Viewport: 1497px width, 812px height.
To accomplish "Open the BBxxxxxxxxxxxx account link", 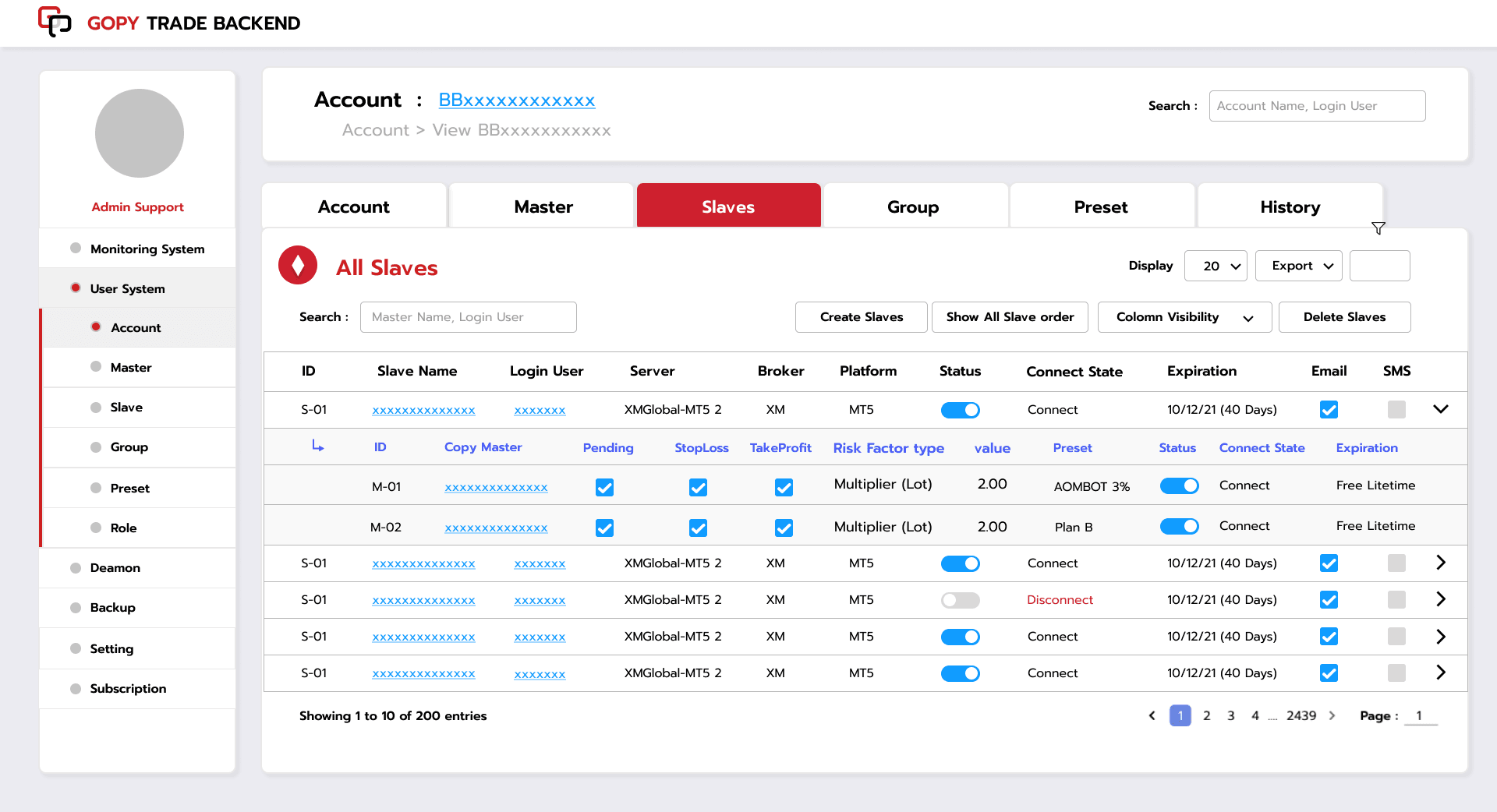I will 516,101.
